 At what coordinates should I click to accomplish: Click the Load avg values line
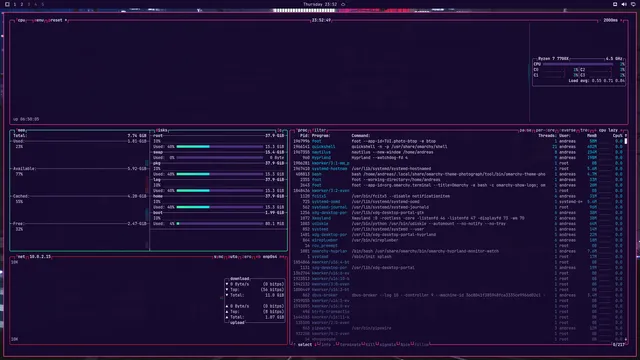pyautogui.click(x=597, y=81)
